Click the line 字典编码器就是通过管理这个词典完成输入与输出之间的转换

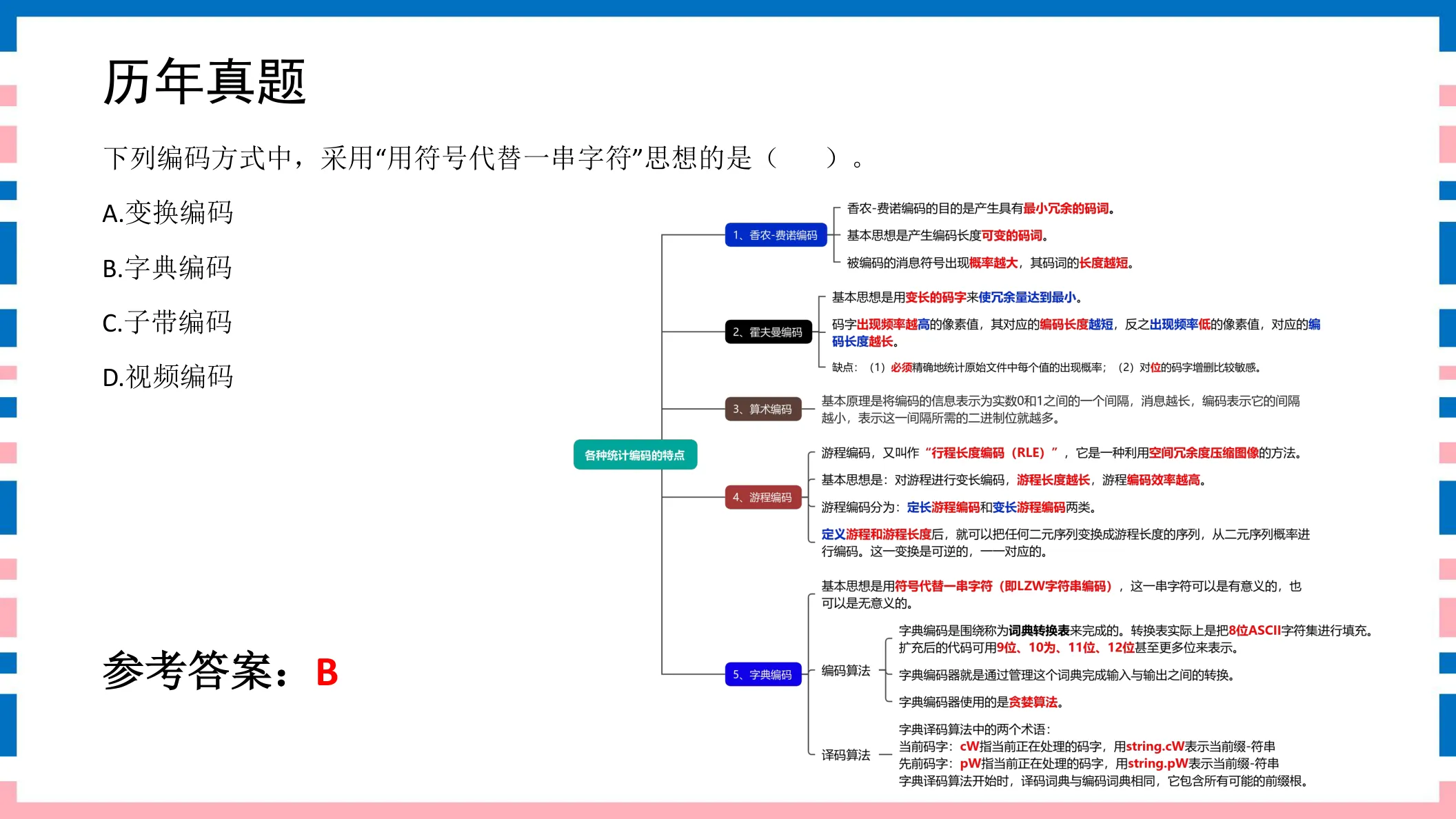1067,676
